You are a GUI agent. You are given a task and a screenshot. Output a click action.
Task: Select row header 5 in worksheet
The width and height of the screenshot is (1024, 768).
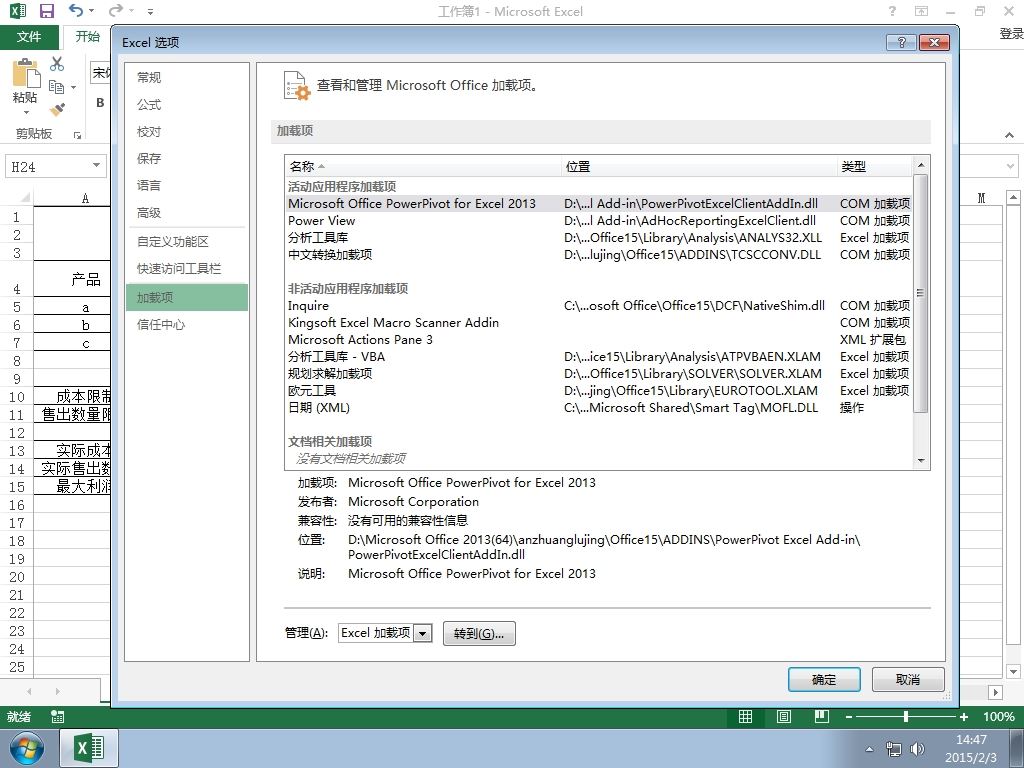tap(17, 308)
